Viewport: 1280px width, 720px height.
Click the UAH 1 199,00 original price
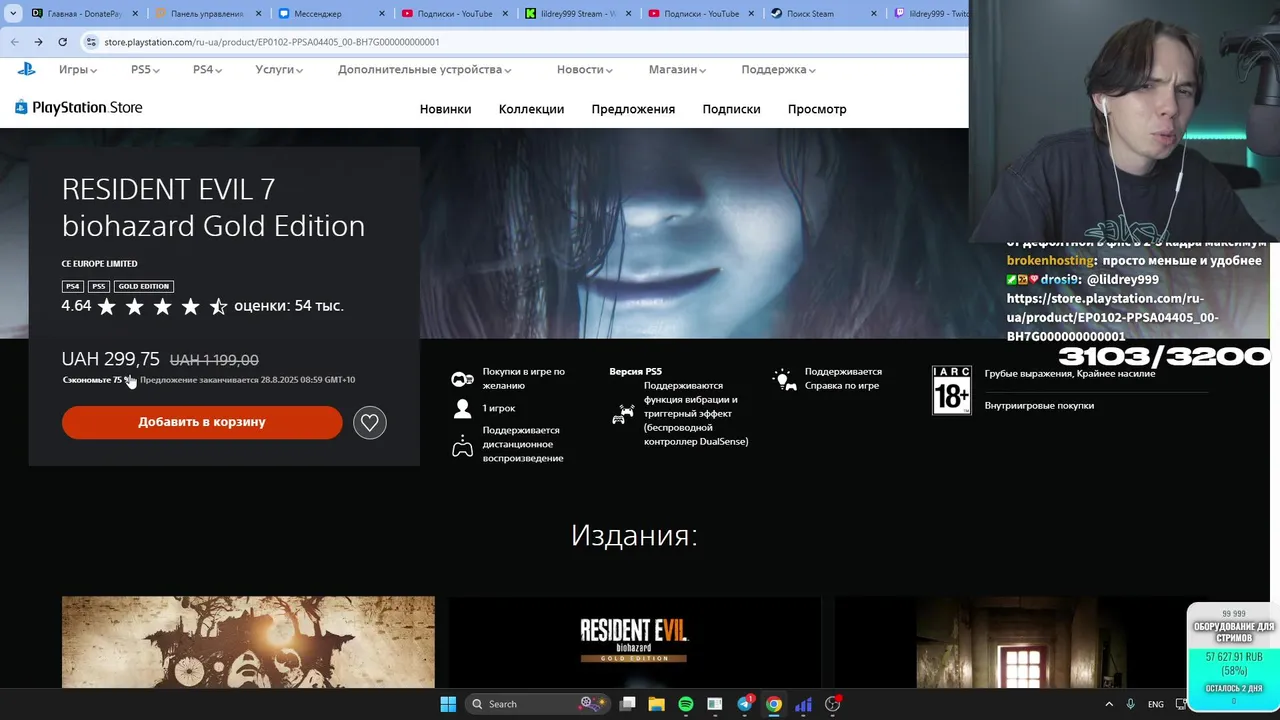(214, 360)
